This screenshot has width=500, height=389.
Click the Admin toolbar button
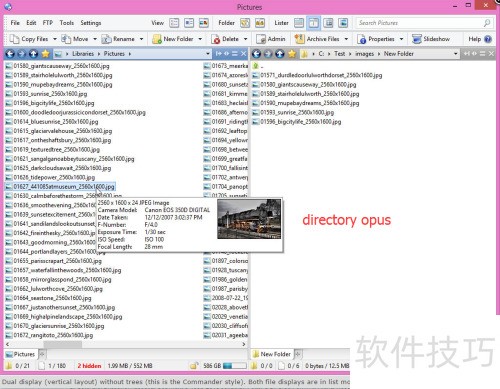pos(271,39)
